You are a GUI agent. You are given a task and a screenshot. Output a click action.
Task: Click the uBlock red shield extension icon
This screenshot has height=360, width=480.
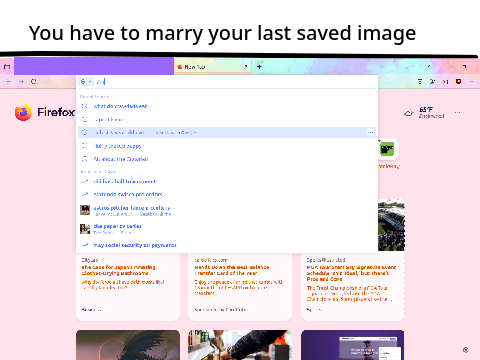459,81
